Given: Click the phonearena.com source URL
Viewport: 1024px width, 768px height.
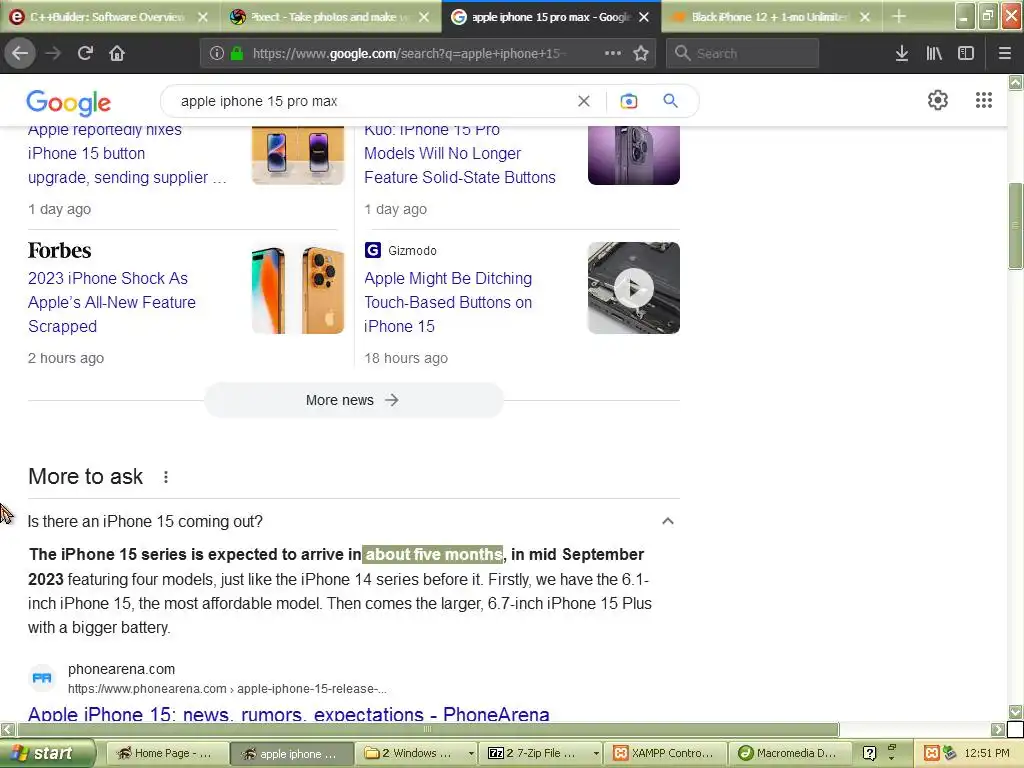Looking at the screenshot, I should point(227,689).
